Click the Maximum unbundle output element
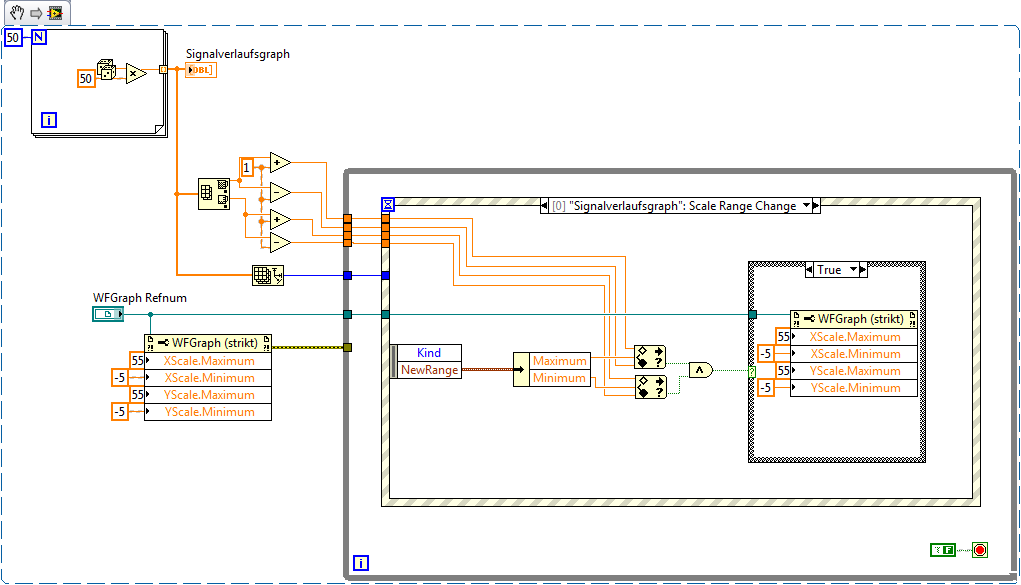Image resolution: width=1021 pixels, height=585 pixels. (x=559, y=360)
